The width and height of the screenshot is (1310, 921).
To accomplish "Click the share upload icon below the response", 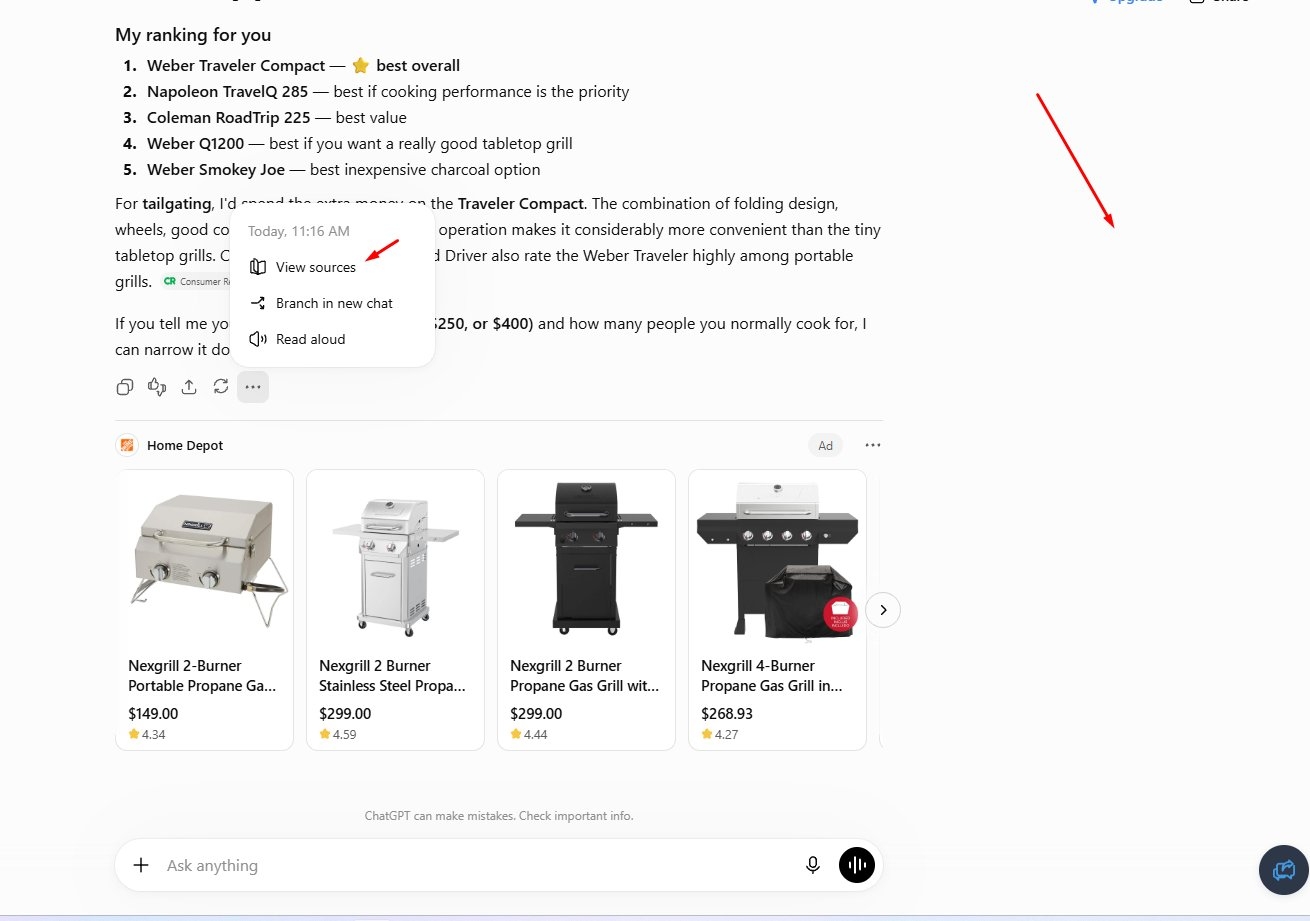I will point(189,387).
